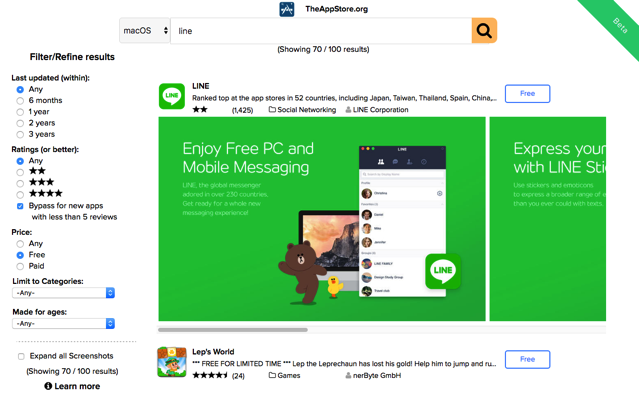Click the nerByte GmbH developer link

pos(377,375)
